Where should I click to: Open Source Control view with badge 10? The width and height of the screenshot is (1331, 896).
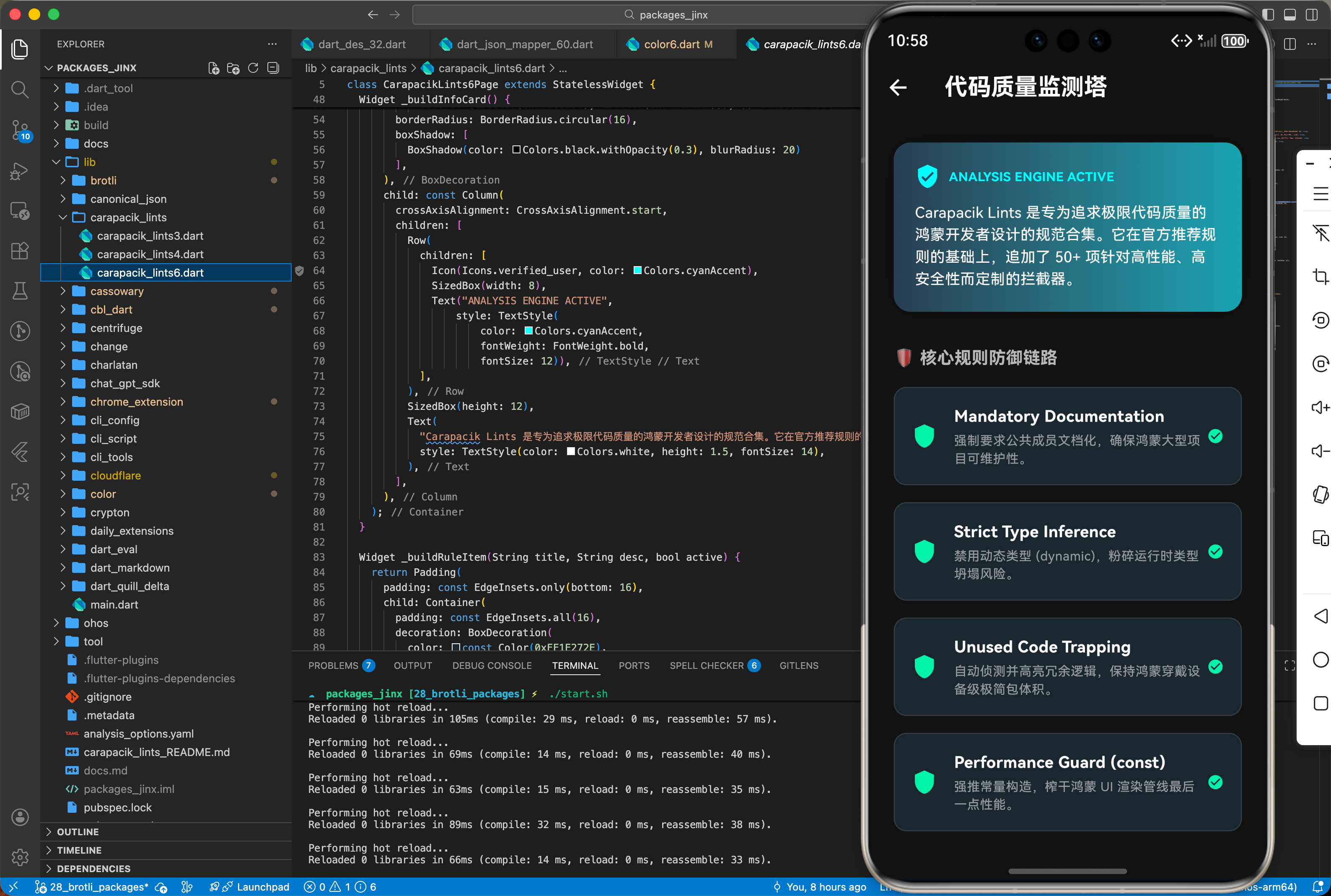pyautogui.click(x=20, y=130)
